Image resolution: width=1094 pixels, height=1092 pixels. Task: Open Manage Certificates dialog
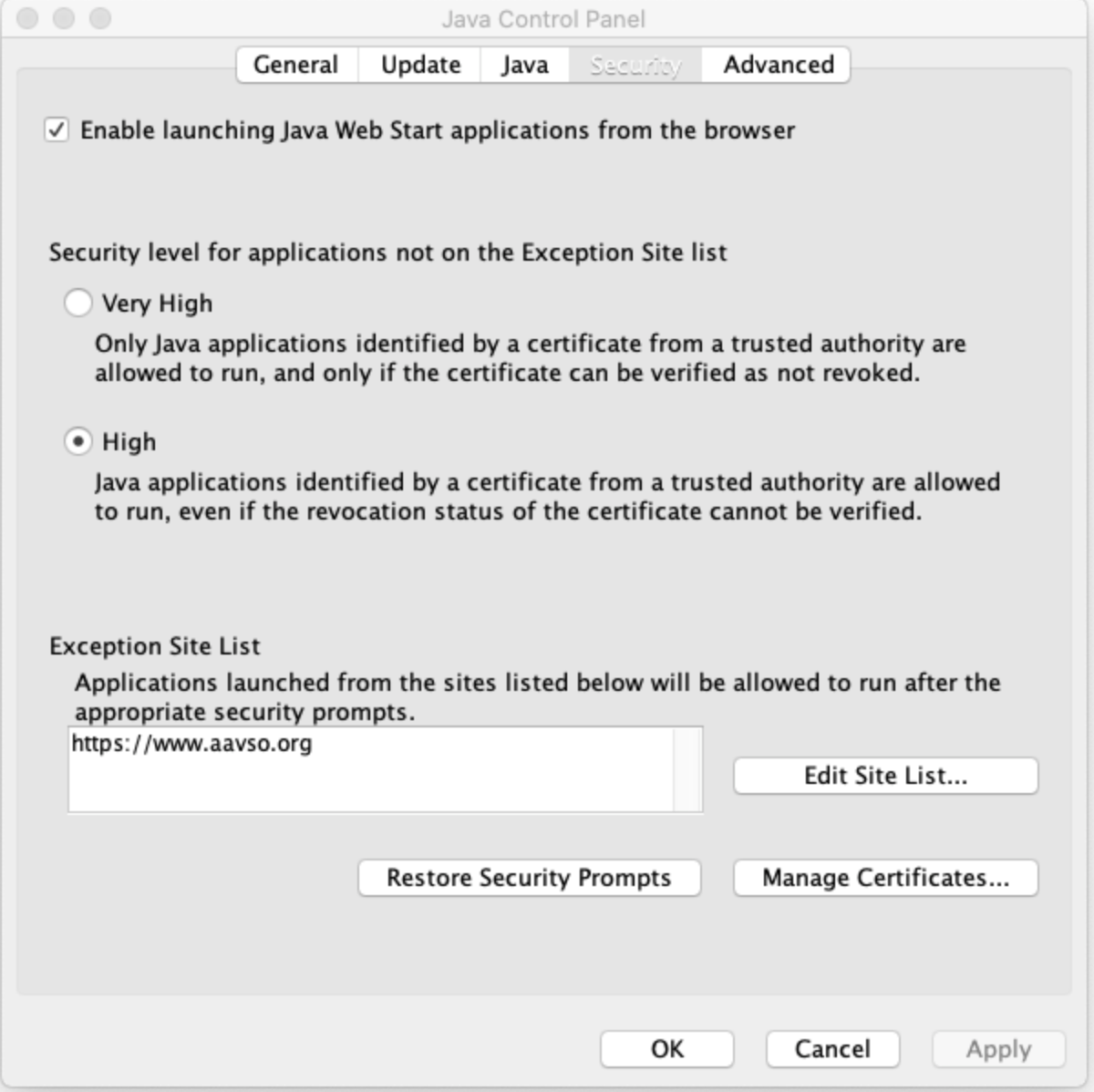coord(885,878)
